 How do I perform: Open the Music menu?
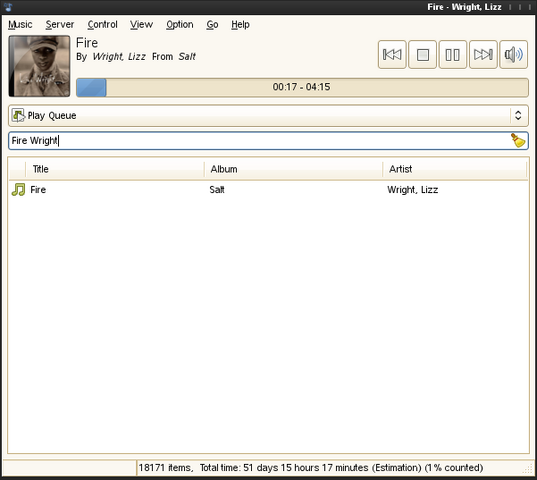(x=20, y=25)
